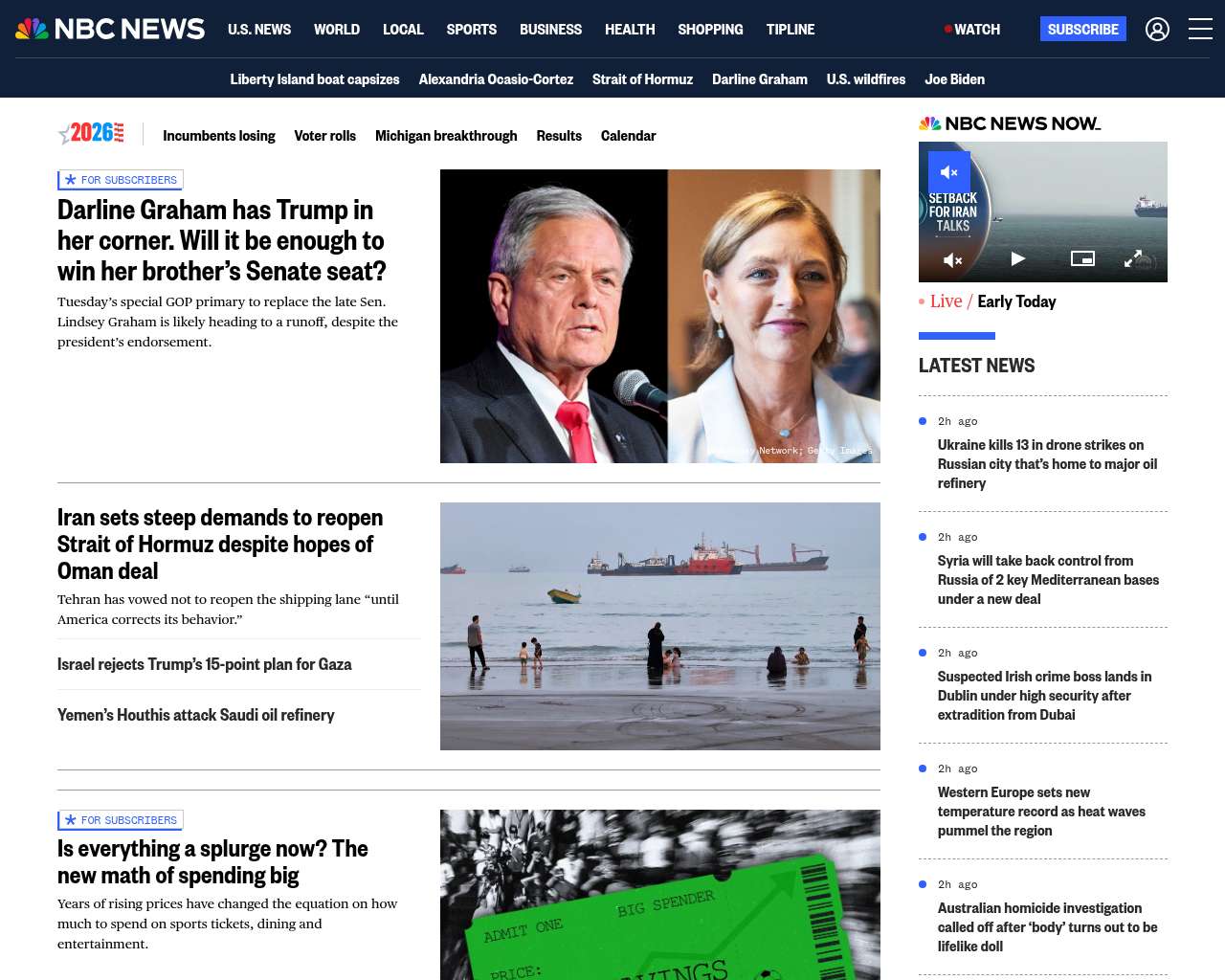Open the 2026 elections logo
This screenshot has height=980, width=1225.
[92, 134]
